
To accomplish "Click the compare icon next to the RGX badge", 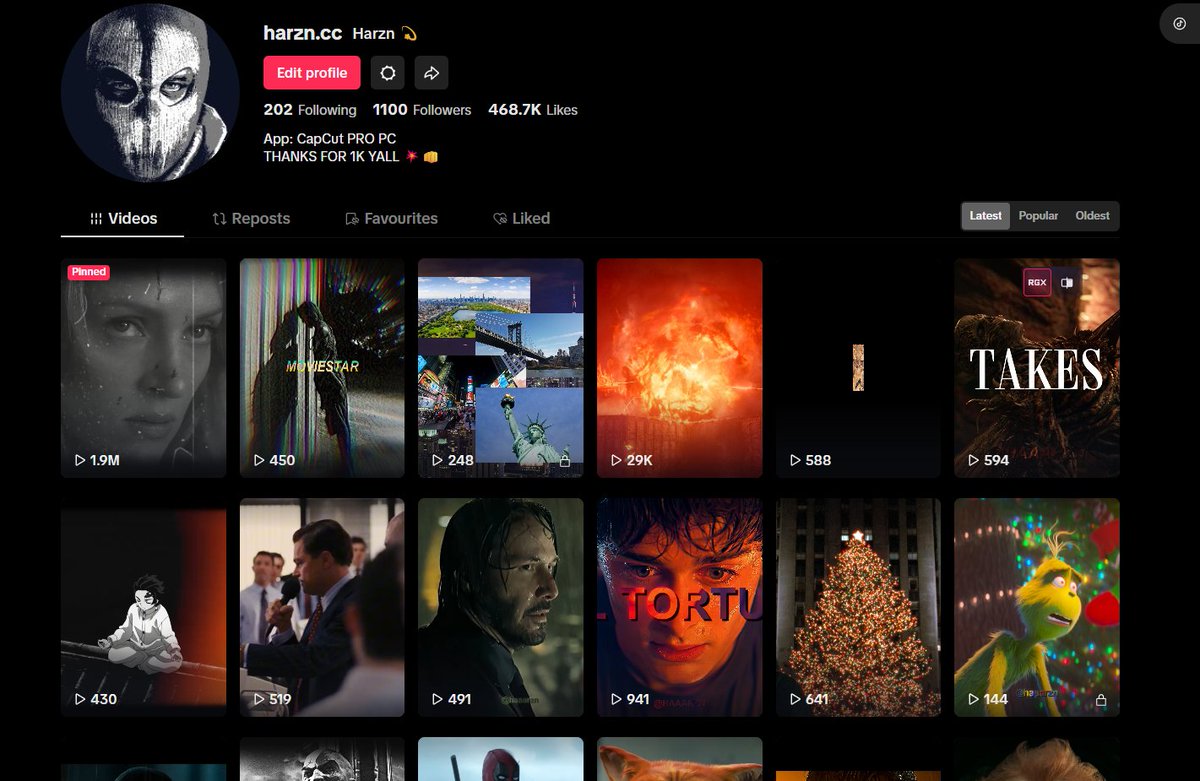I will tap(1067, 283).
